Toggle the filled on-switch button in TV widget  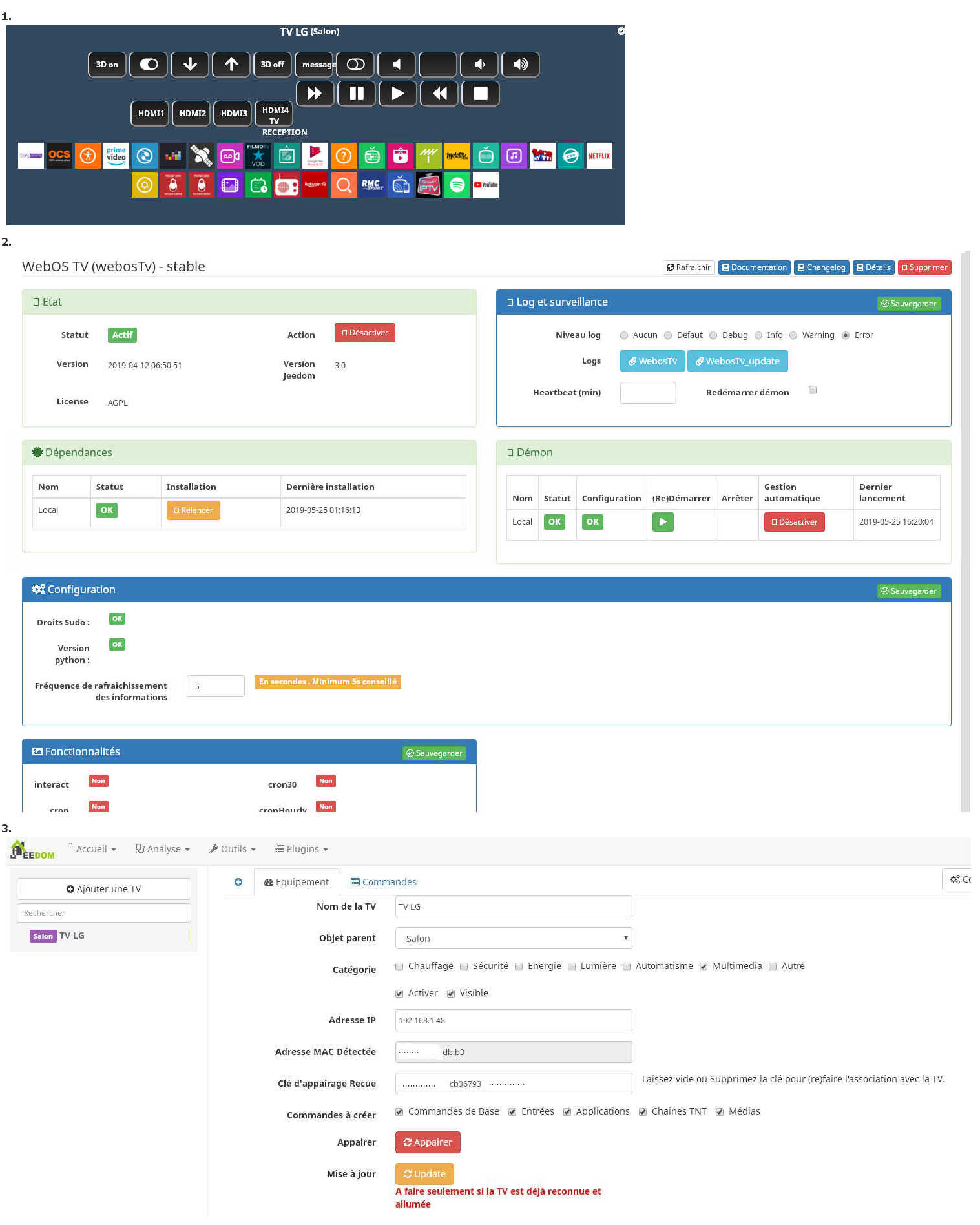pos(149,65)
